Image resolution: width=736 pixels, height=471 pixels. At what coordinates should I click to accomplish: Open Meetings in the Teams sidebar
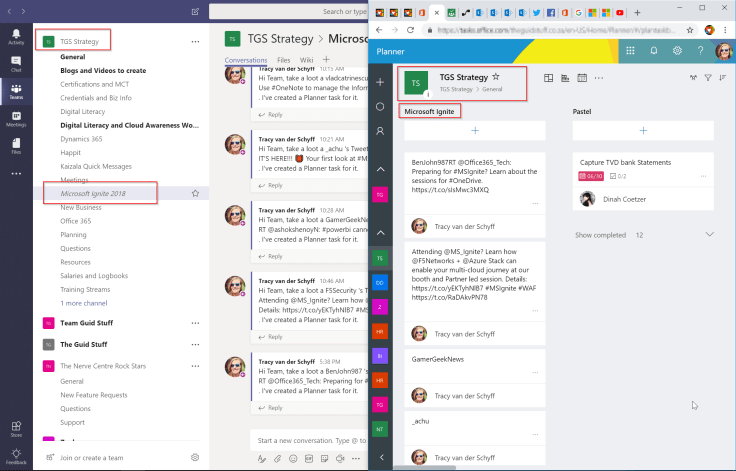(16, 120)
